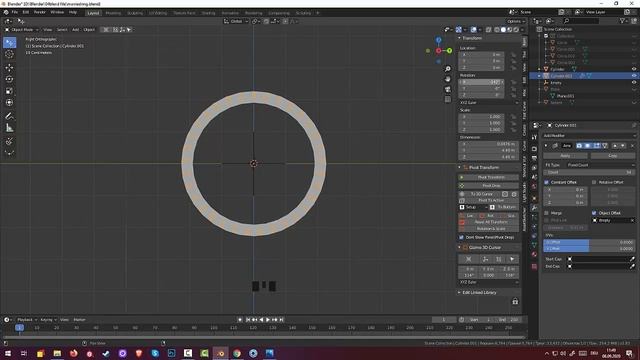This screenshot has height=360, width=640.
Task: Open the Window menu
Action: click(x=57, y=12)
